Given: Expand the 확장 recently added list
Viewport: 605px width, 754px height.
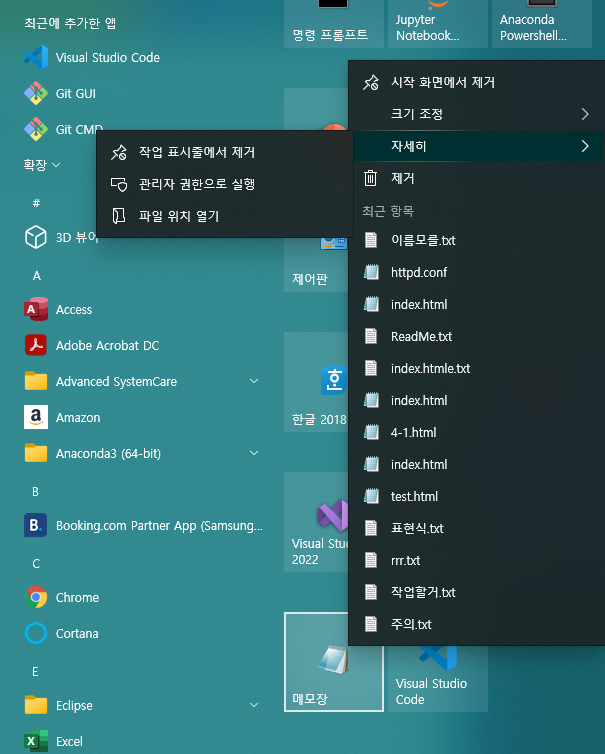Looking at the screenshot, I should click(x=42, y=165).
